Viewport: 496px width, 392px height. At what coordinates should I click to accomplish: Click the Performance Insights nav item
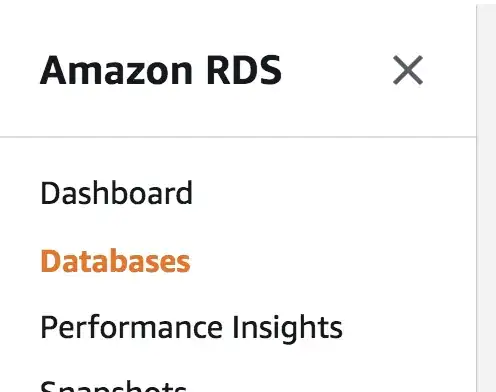(191, 328)
